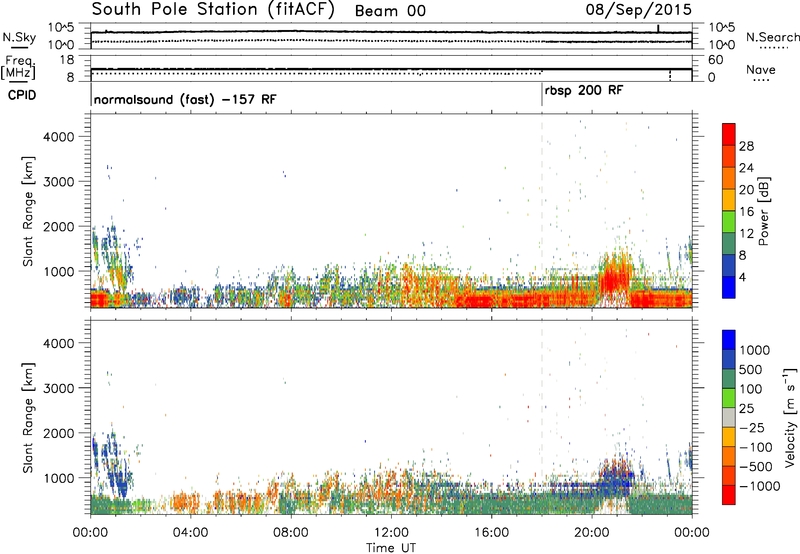The height and width of the screenshot is (554, 800).
Task: Pick the light green 12–16 dB Power swatch
Action: 729,221
